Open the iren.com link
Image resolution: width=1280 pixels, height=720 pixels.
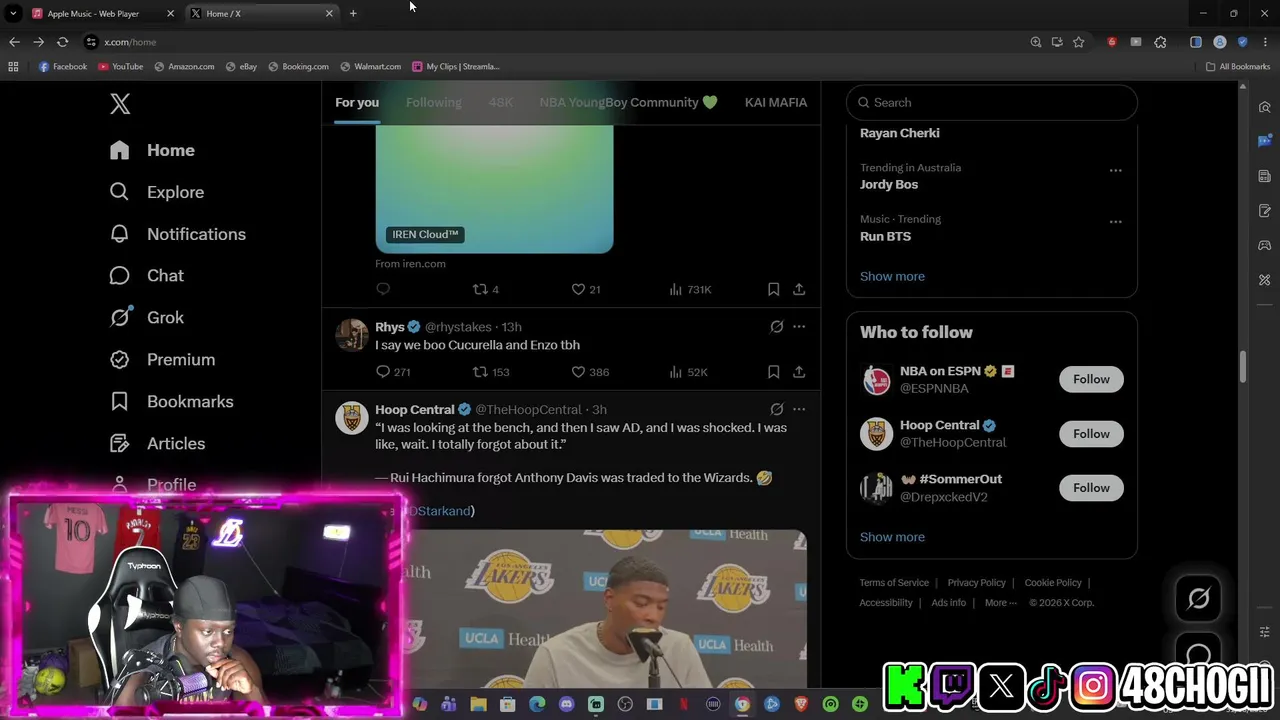click(x=410, y=264)
